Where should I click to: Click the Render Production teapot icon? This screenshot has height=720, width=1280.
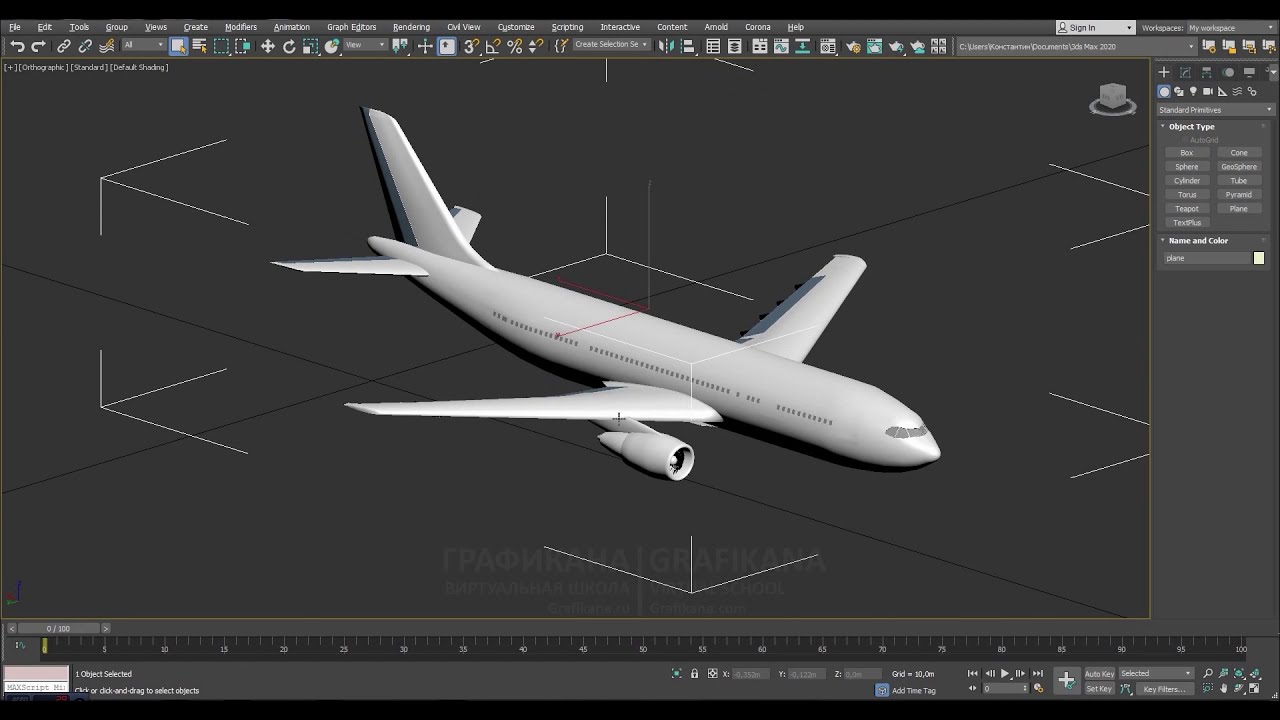[896, 46]
